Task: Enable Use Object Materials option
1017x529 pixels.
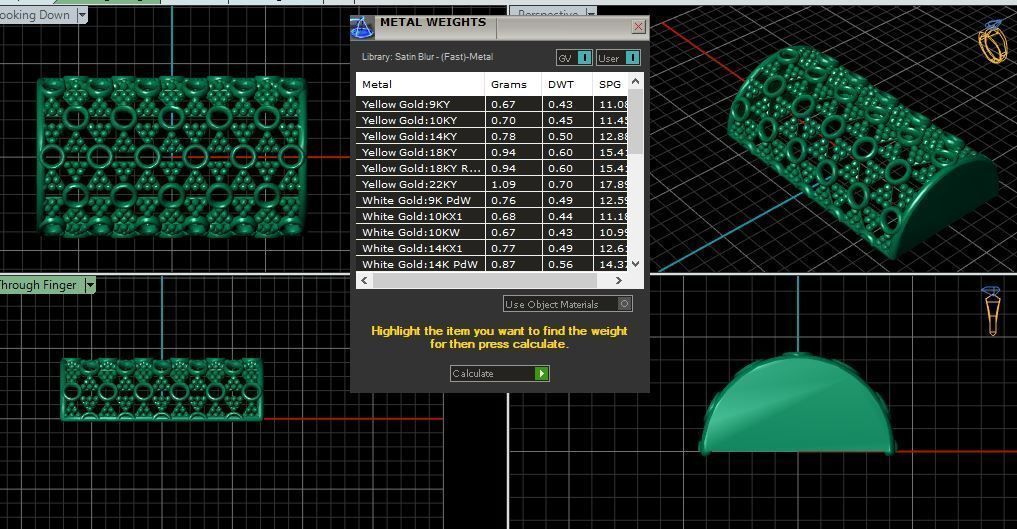Action: (568, 304)
